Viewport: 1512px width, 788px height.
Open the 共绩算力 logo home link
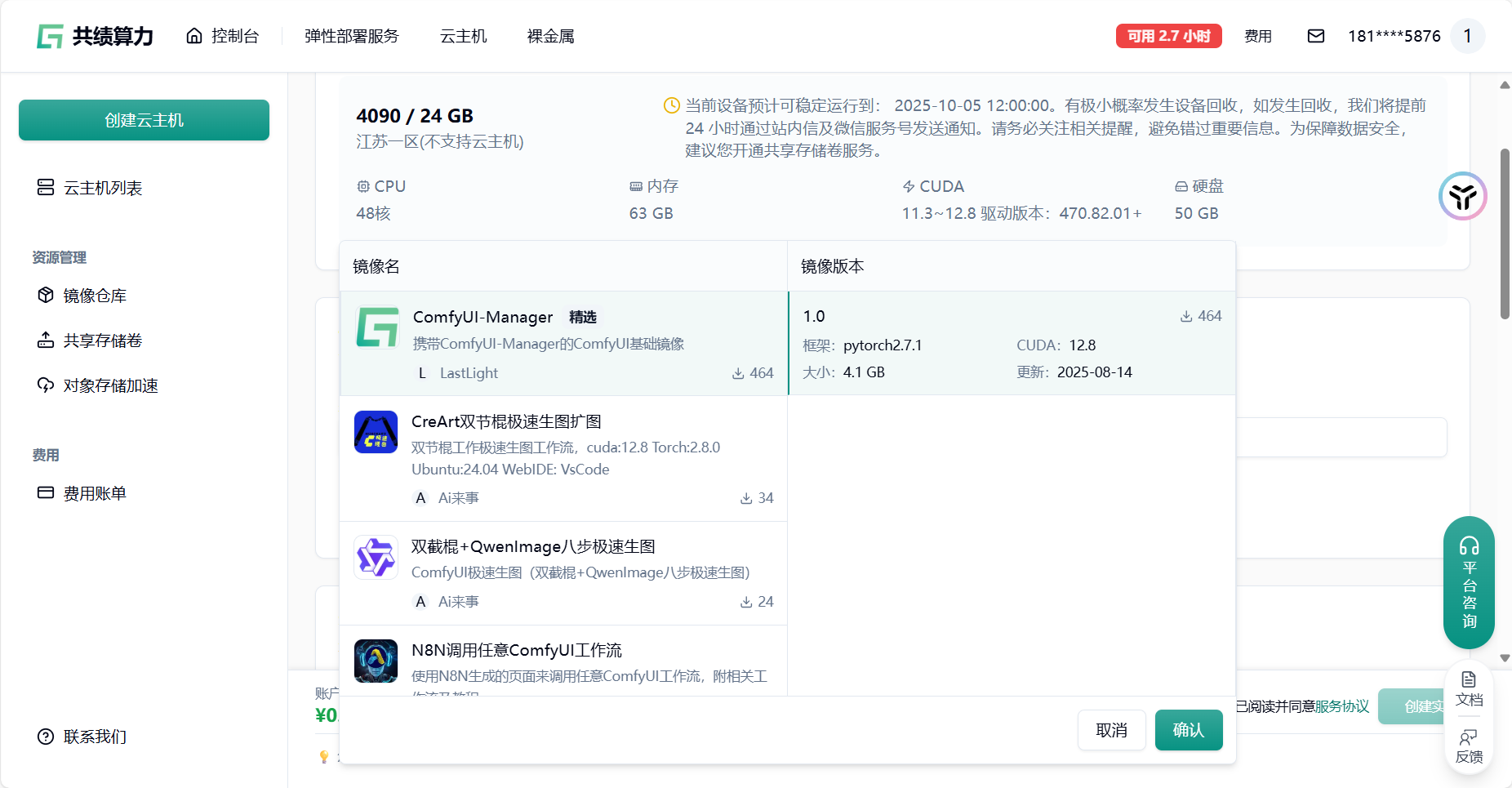[96, 36]
